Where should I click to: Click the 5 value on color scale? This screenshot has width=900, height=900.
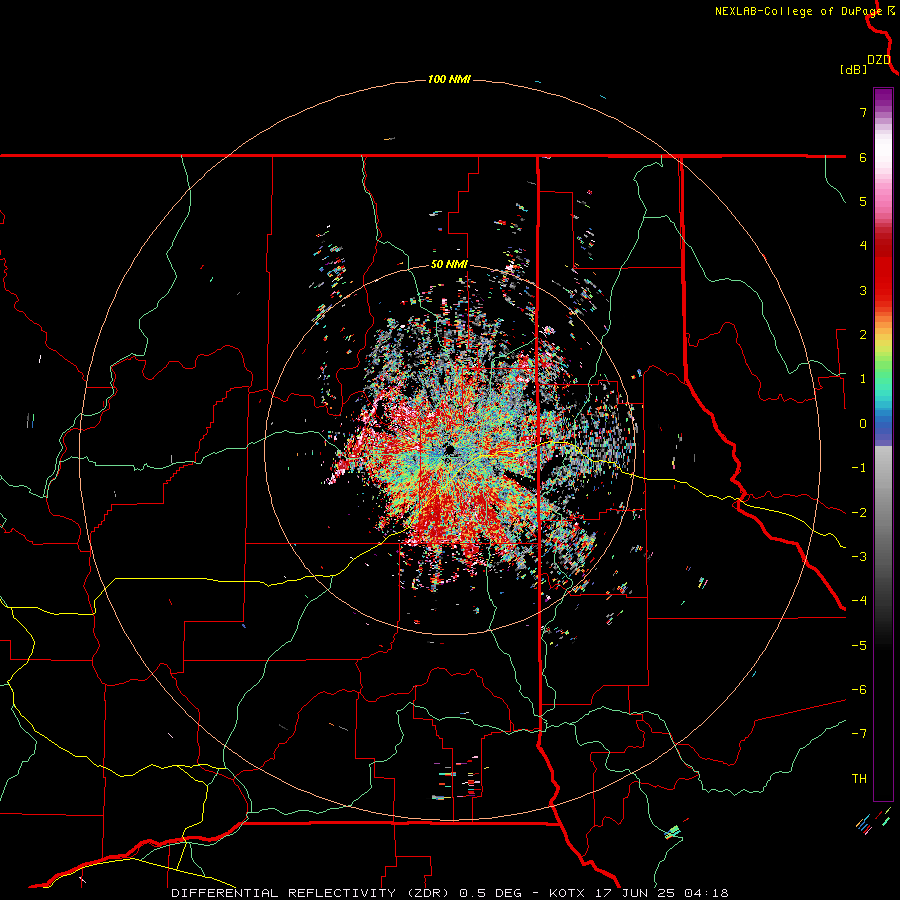[863, 201]
